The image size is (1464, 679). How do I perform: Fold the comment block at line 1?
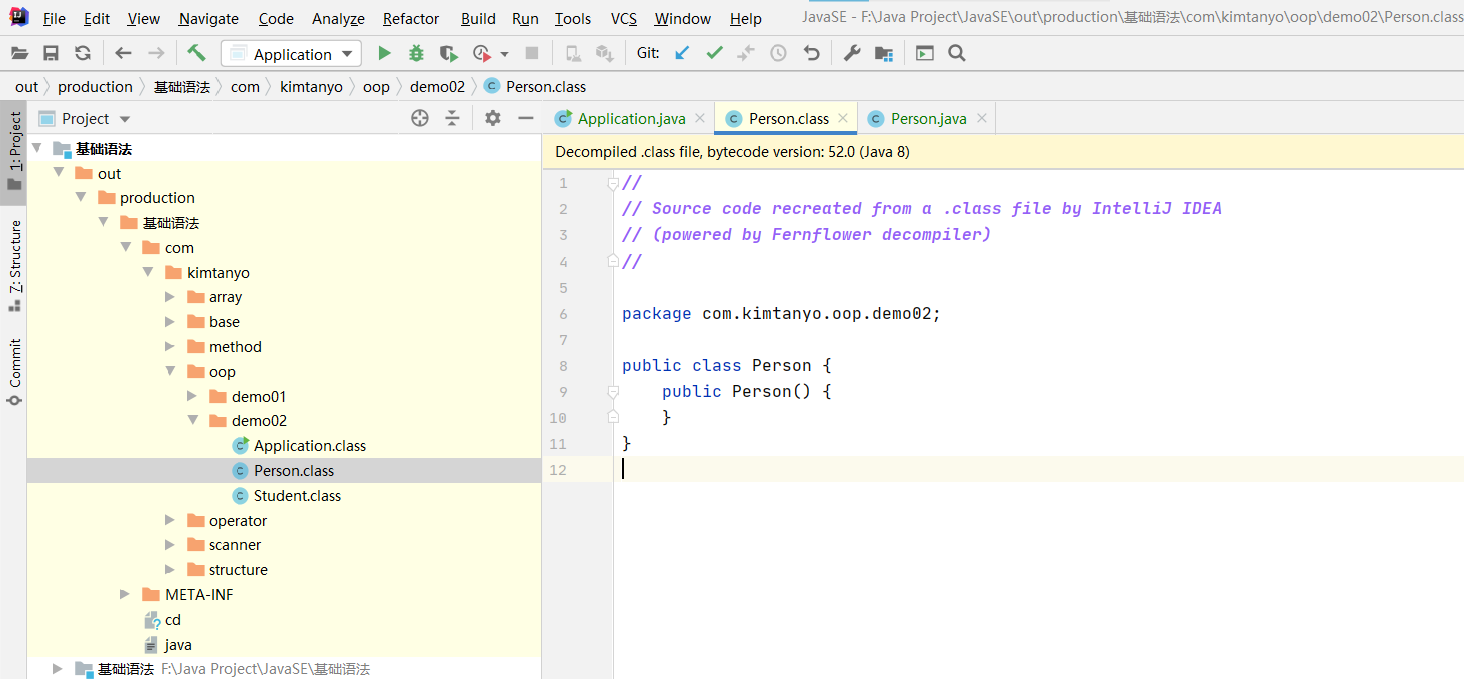(613, 183)
